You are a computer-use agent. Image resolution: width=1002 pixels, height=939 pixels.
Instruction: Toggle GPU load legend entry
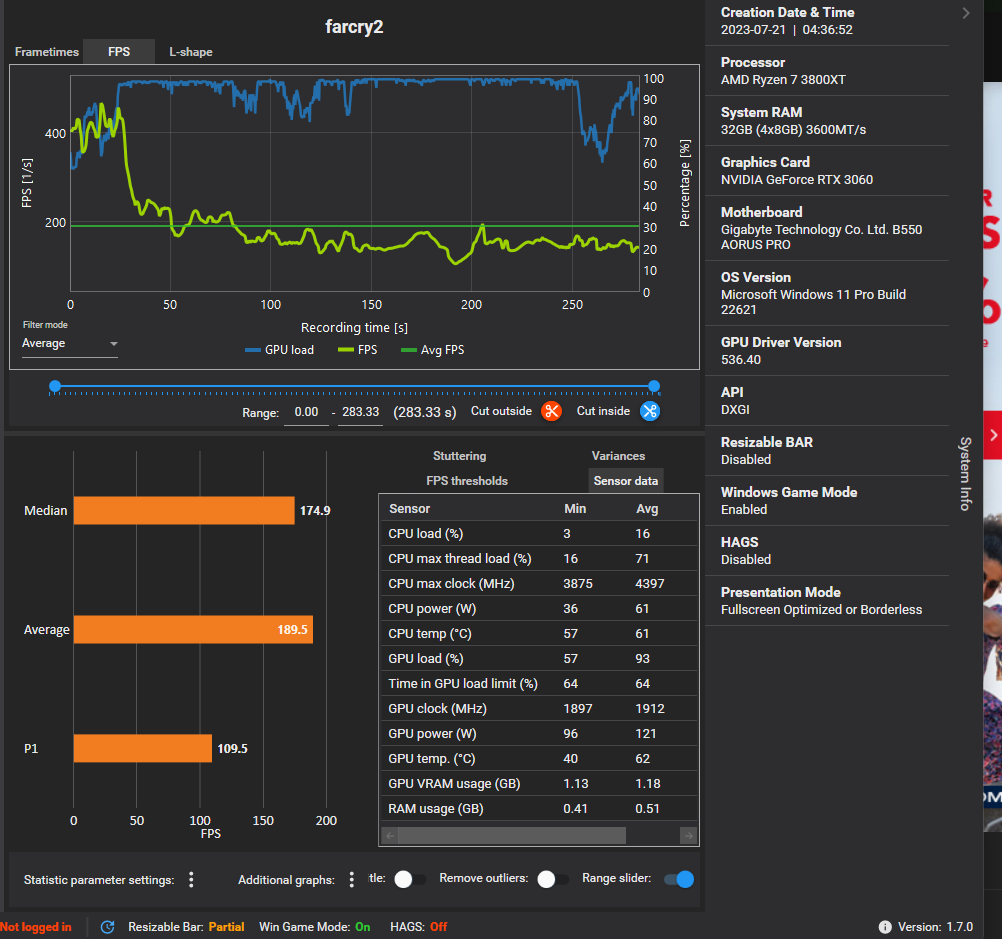[x=280, y=350]
